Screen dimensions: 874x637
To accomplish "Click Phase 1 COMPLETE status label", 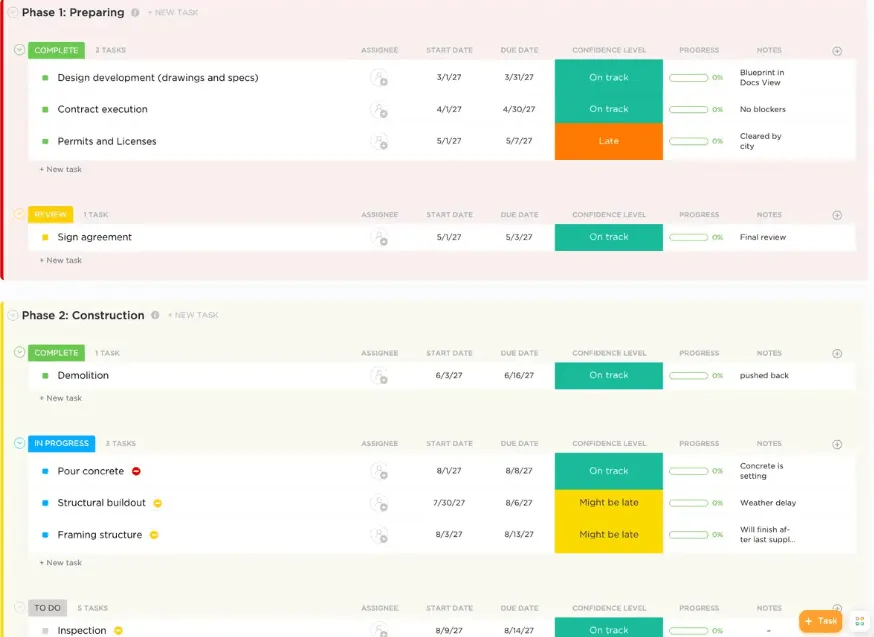I will tap(56, 50).
